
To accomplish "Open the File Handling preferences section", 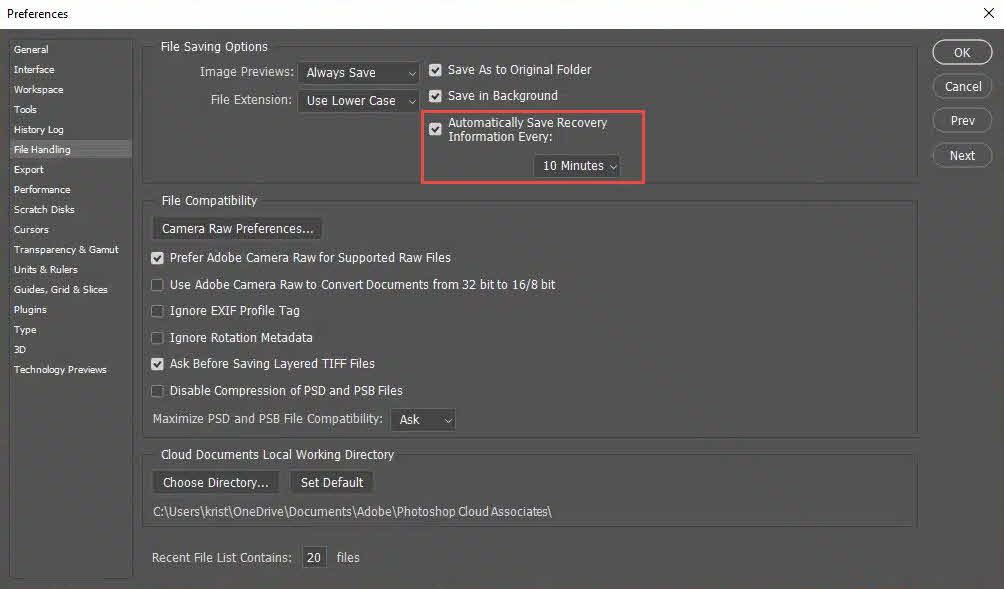I will point(41,149).
